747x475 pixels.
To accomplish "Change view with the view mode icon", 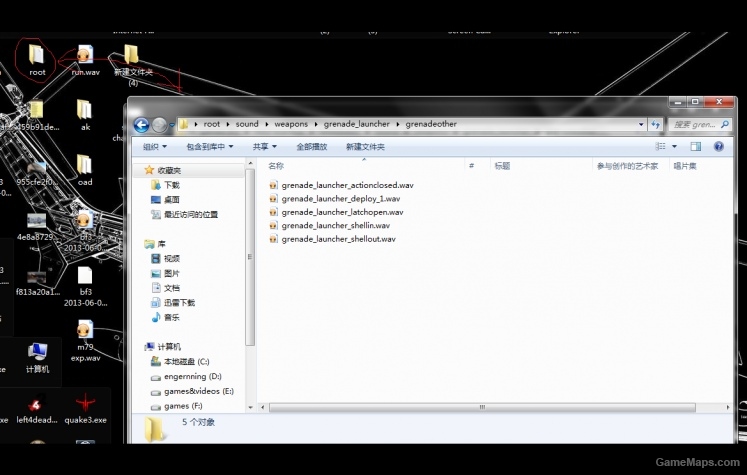I will [x=660, y=146].
